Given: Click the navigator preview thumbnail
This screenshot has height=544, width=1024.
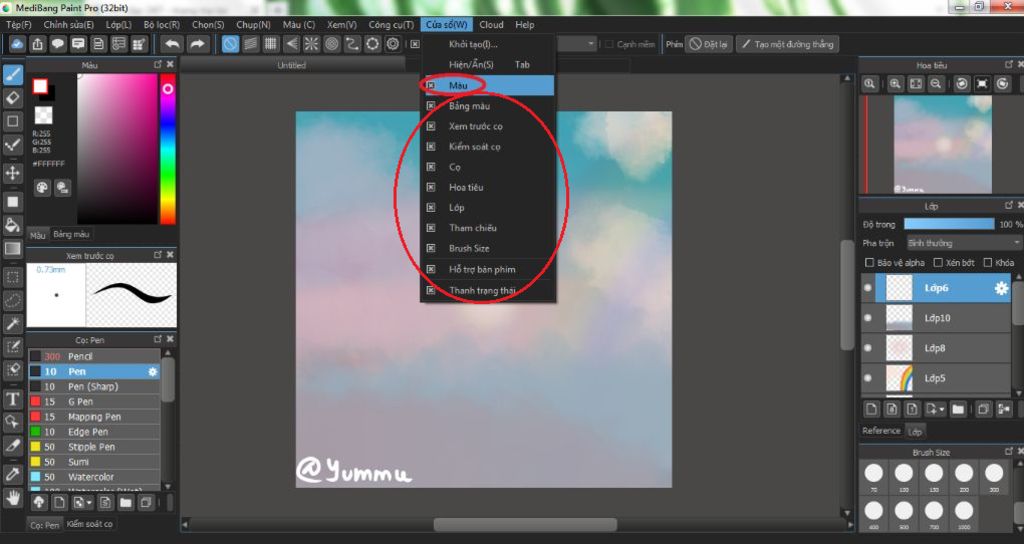Looking at the screenshot, I should [942, 144].
